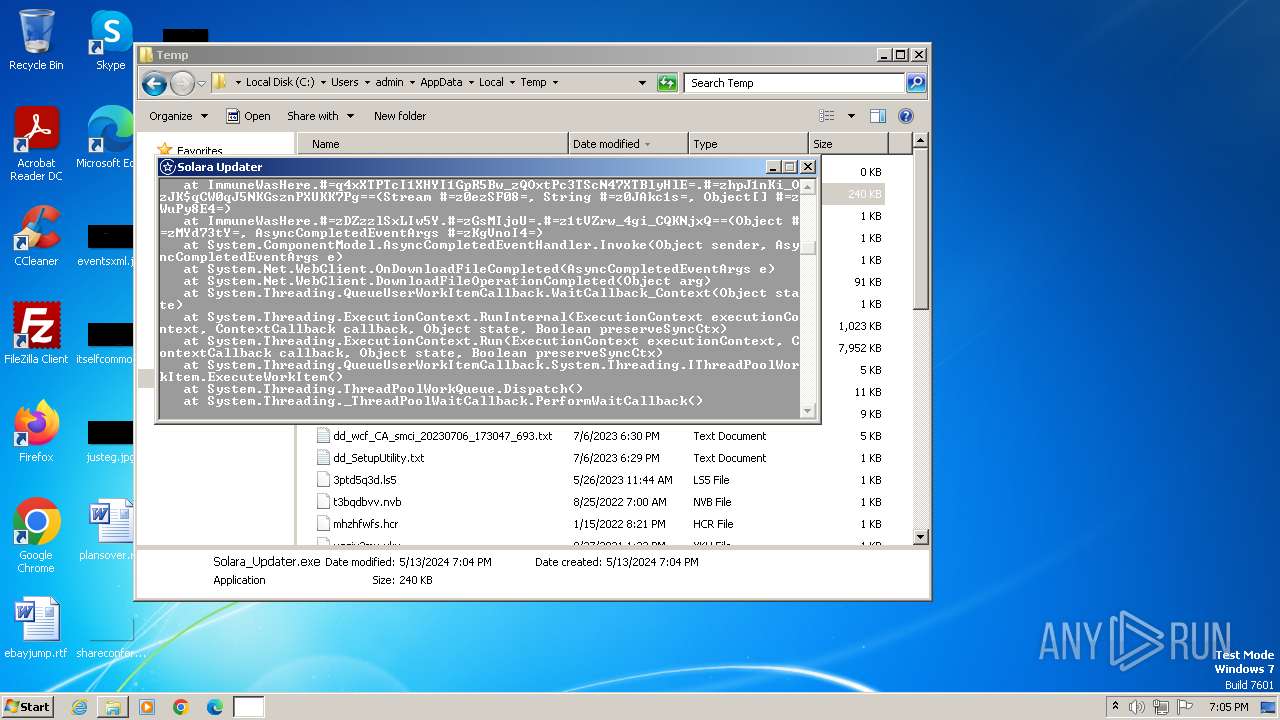Click Explorer Back navigation button
The width and height of the screenshot is (1280, 720).
[154, 83]
